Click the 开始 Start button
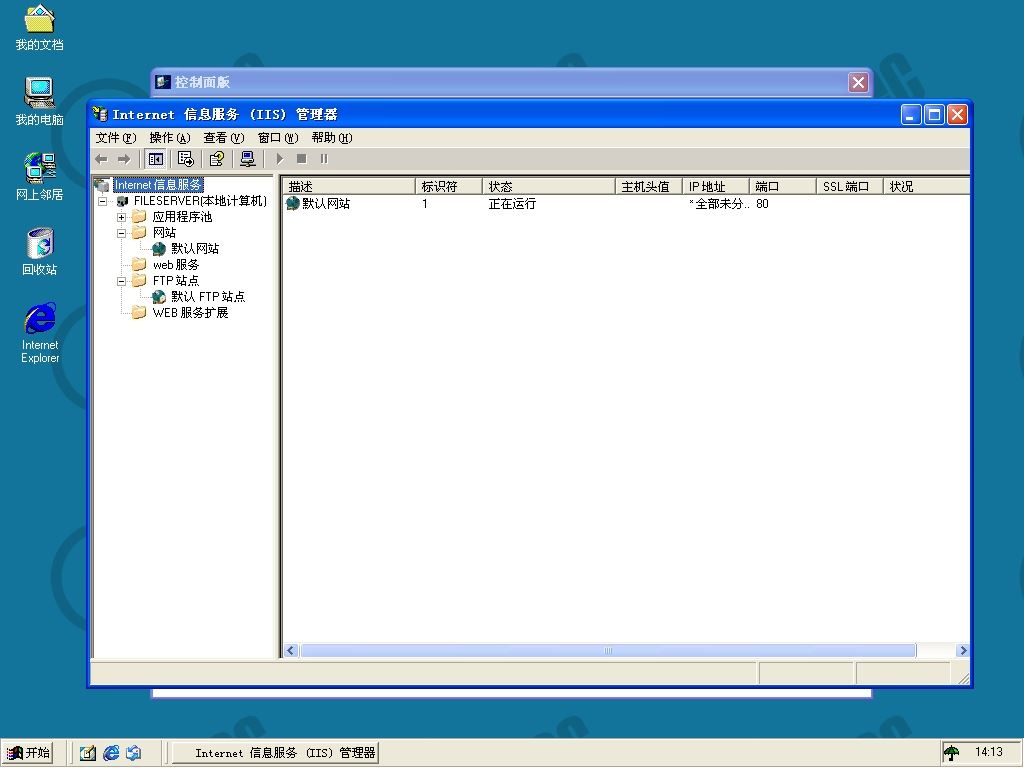The height and width of the screenshot is (768, 1024). [27, 753]
